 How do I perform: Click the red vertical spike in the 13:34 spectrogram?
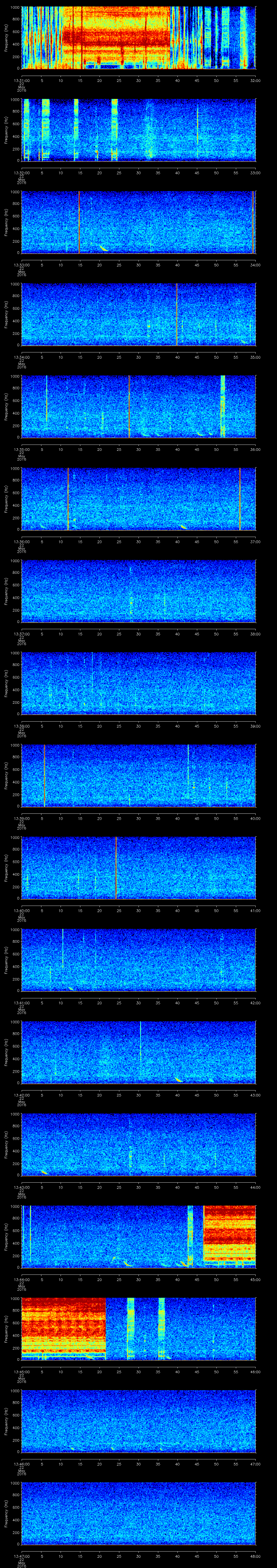tap(177, 314)
